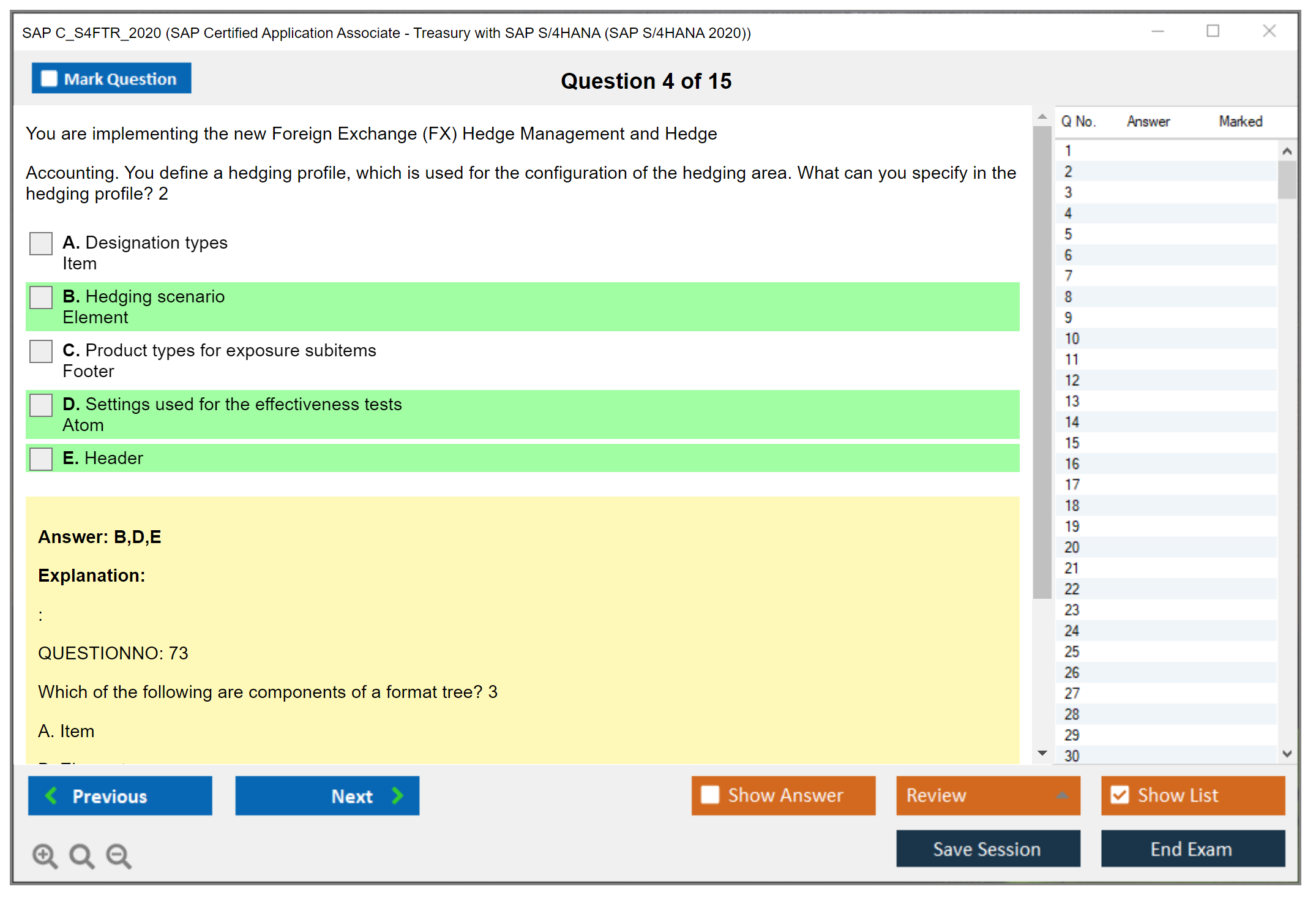The height and width of the screenshot is (900, 1316).
Task: Check answer A Designation types
Action: pos(41,243)
